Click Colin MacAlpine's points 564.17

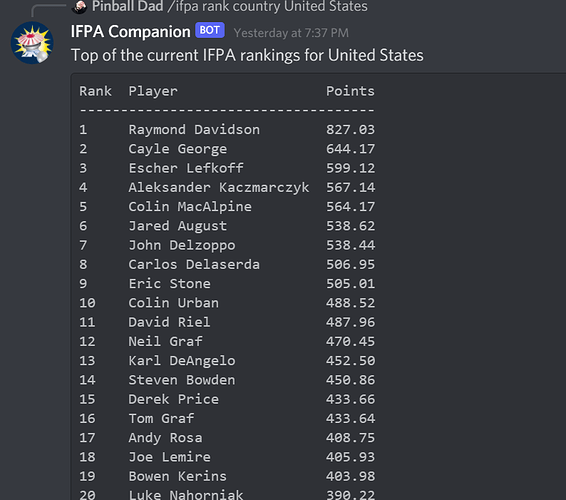click(x=351, y=206)
